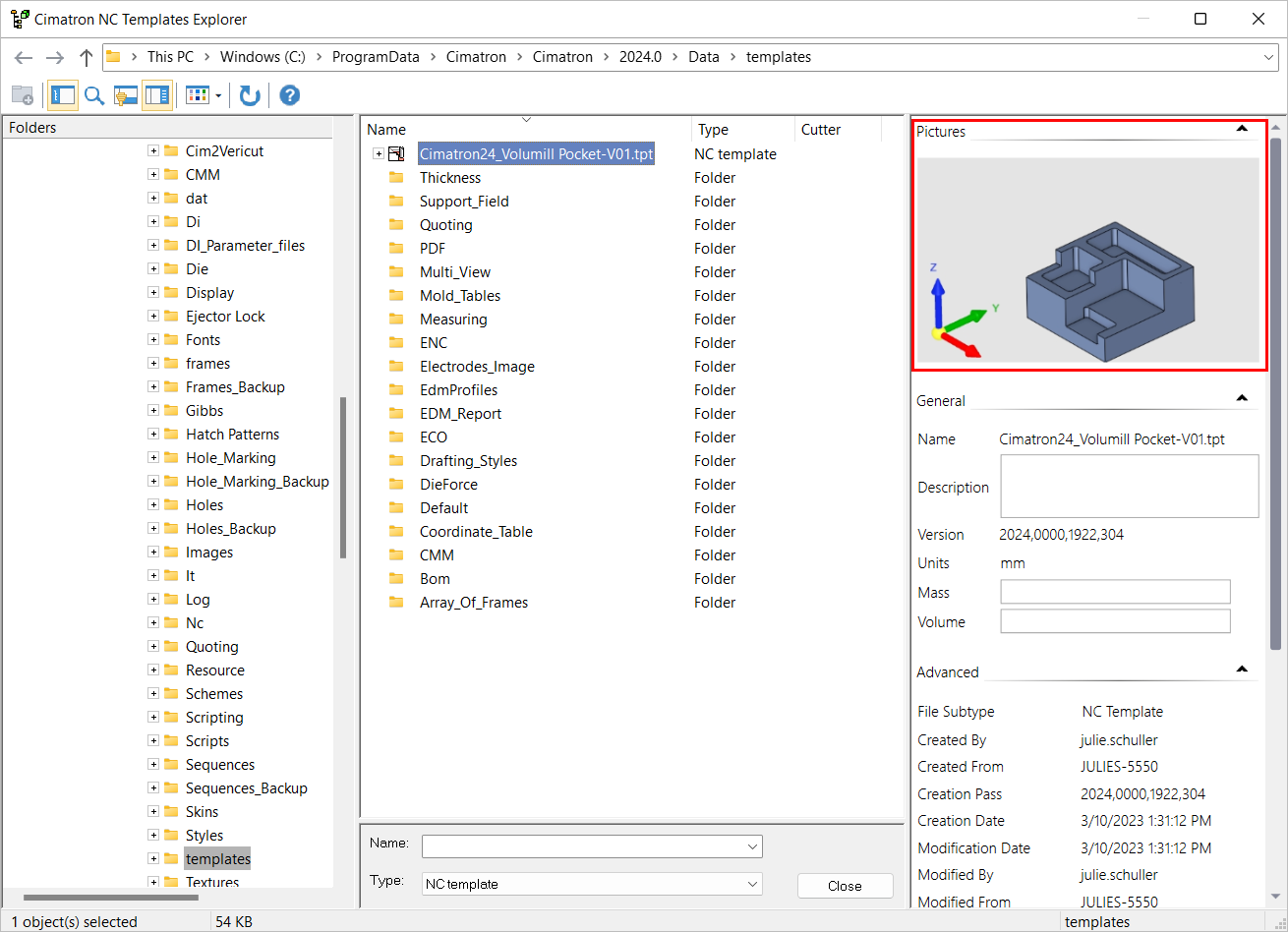This screenshot has width=1288, height=932.
Task: Click the Cutter column header
Action: click(x=821, y=130)
